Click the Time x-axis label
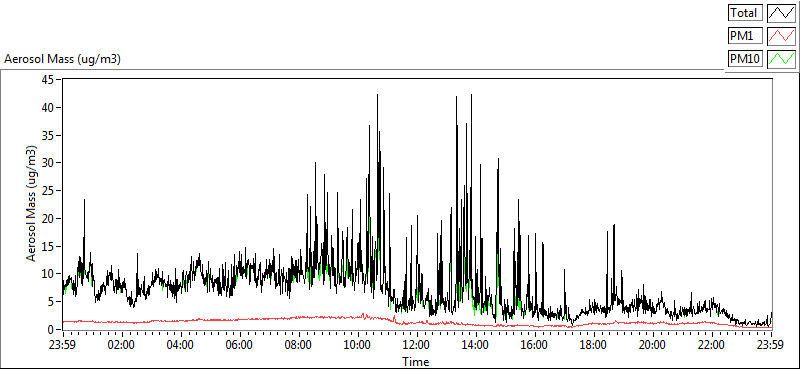The width and height of the screenshot is (800, 369). click(x=415, y=362)
